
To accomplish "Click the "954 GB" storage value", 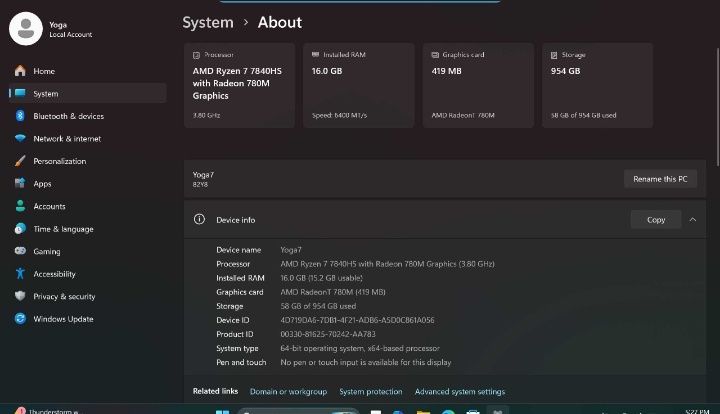I will tap(565, 71).
